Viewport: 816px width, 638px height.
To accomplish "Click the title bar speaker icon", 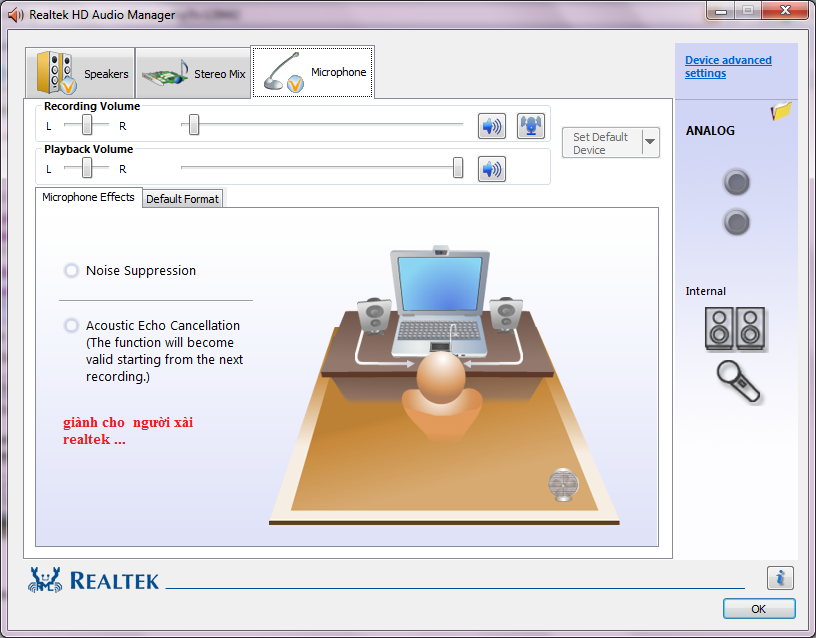I will [16, 15].
